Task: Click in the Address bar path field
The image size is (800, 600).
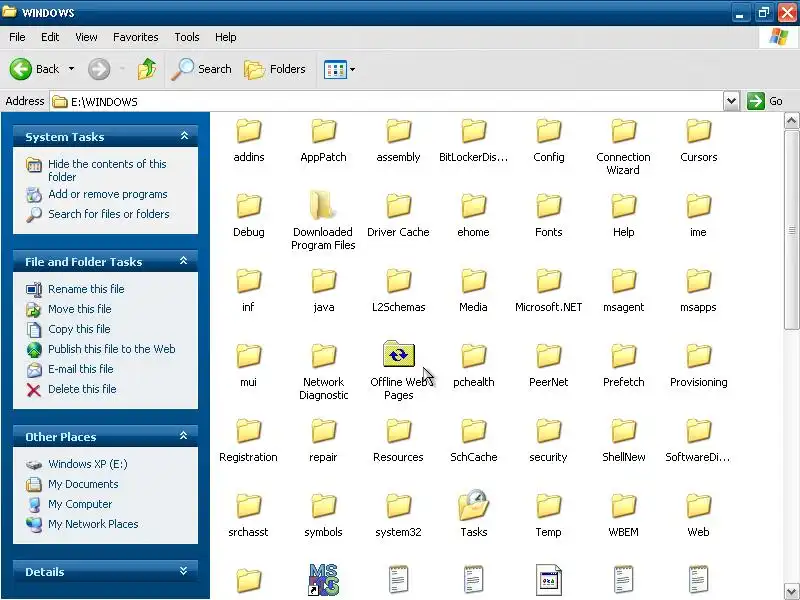Action: 386,102
